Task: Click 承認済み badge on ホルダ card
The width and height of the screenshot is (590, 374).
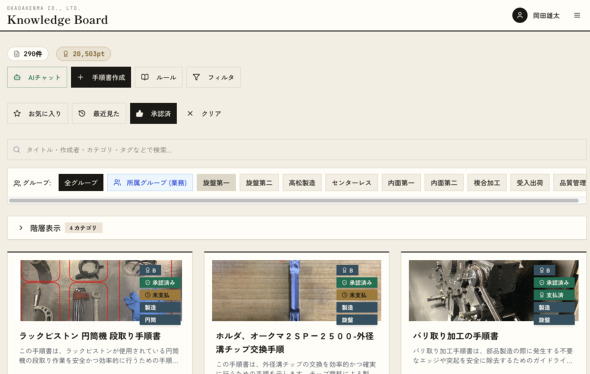Action: click(x=357, y=283)
